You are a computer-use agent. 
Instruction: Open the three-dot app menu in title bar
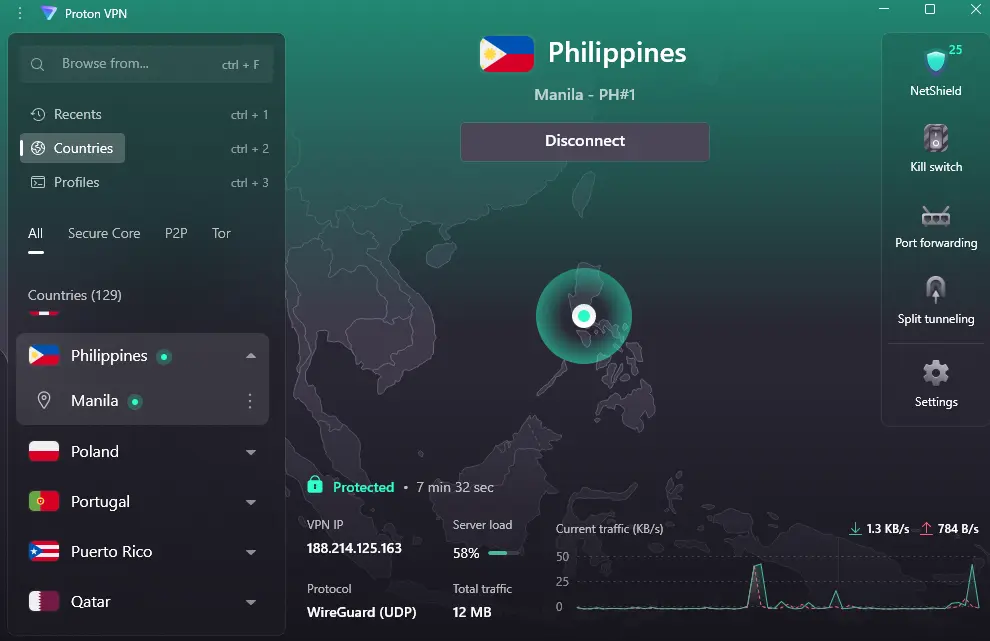(20, 13)
